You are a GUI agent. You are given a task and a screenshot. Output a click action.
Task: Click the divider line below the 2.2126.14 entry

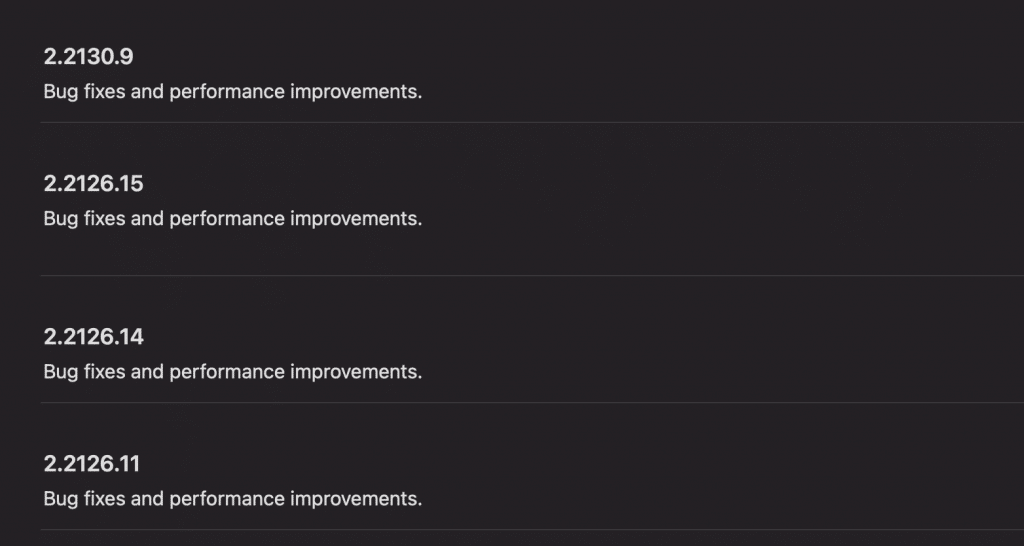click(x=532, y=402)
